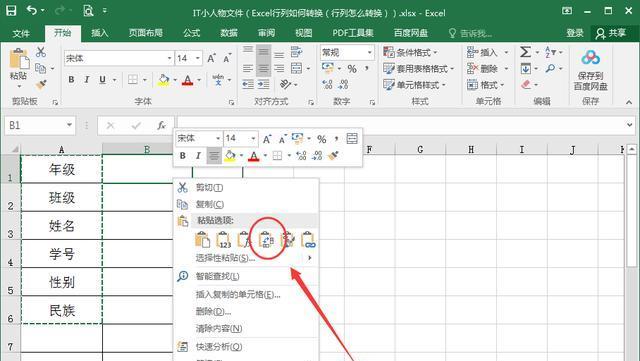This screenshot has width=640, height=361.
Task: Increase font size with ribbon A button
Action: 211,58
